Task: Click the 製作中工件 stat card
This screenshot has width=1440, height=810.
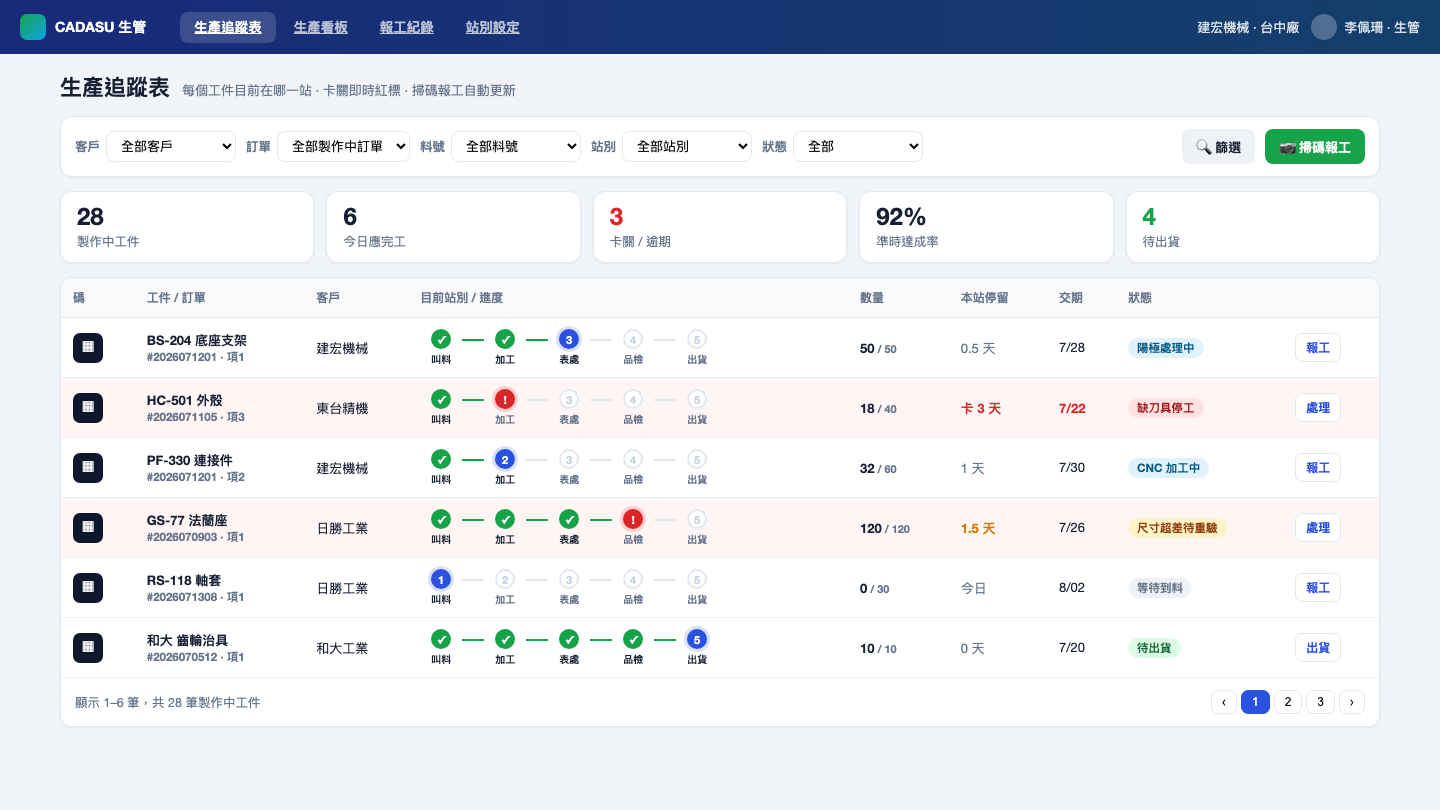Action: click(187, 227)
